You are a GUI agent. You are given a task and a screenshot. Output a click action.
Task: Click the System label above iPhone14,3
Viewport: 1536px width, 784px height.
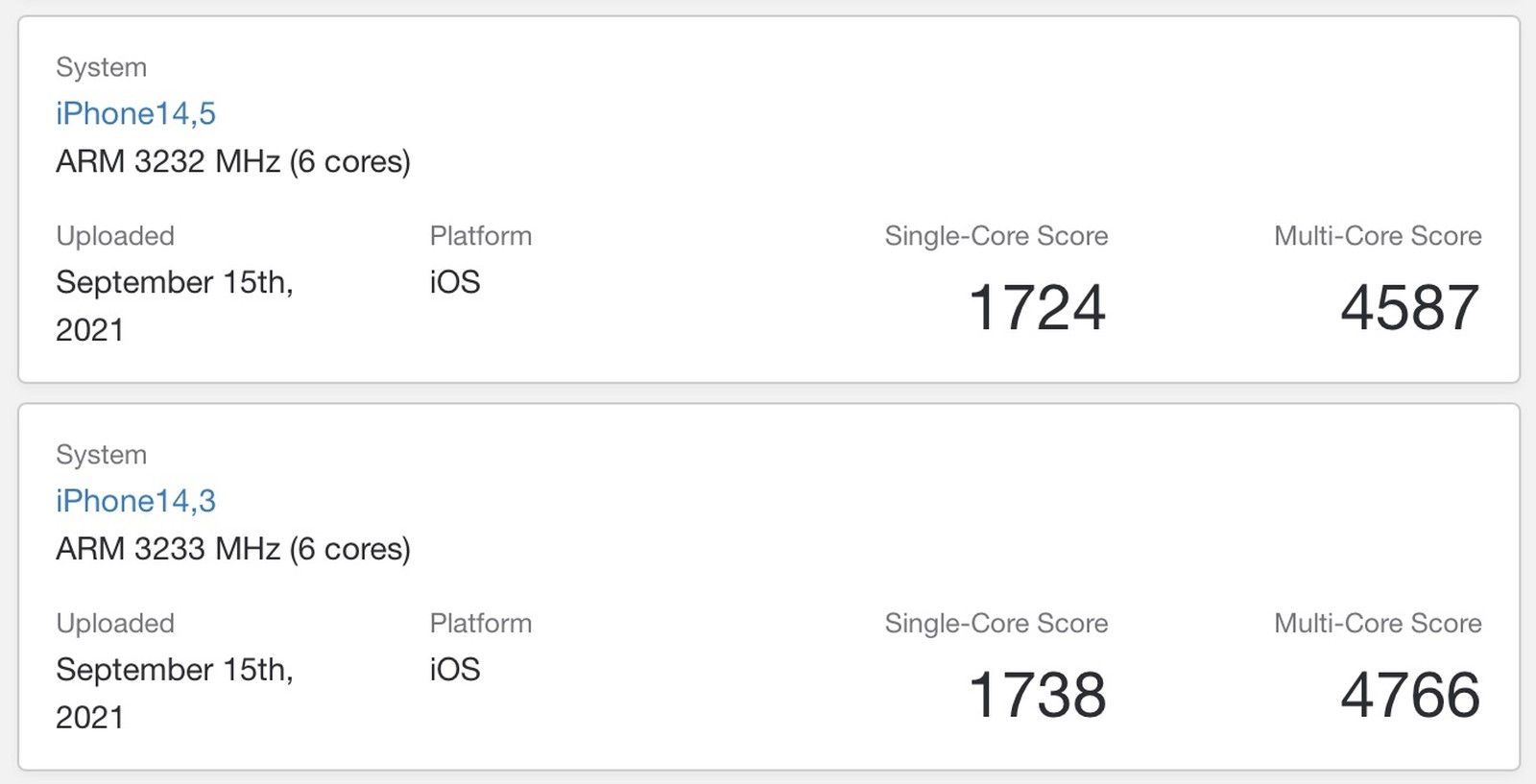click(101, 455)
